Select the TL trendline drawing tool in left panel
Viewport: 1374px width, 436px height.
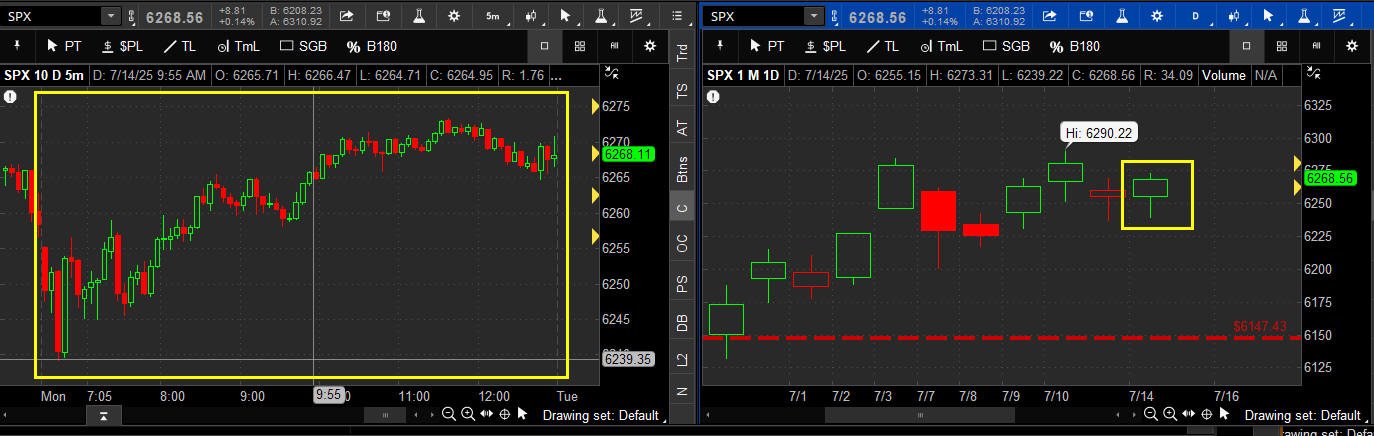(181, 46)
